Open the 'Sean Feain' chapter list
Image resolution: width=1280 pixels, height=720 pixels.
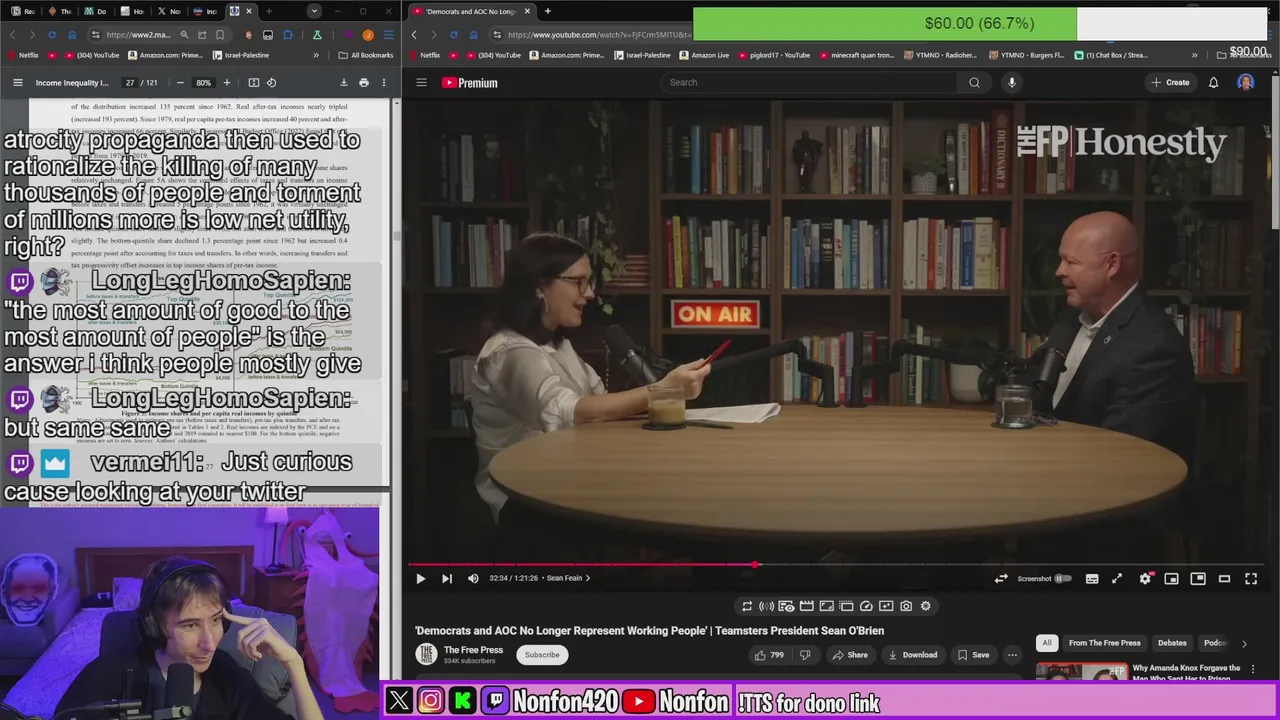pos(568,578)
